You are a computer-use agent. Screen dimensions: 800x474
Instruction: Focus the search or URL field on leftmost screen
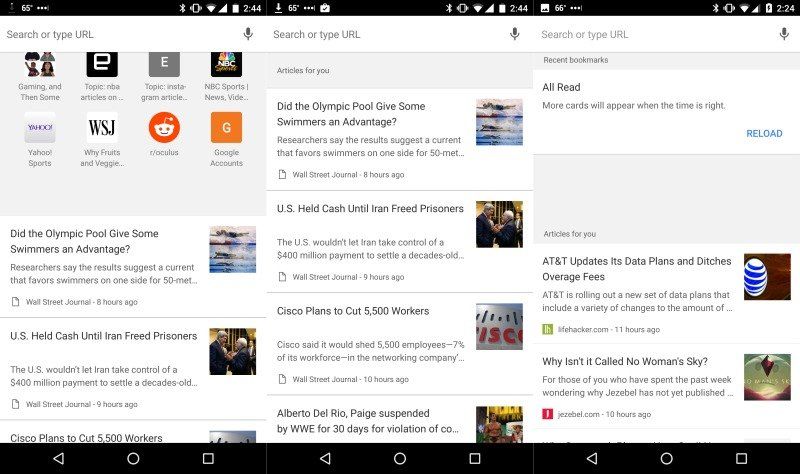coord(120,34)
